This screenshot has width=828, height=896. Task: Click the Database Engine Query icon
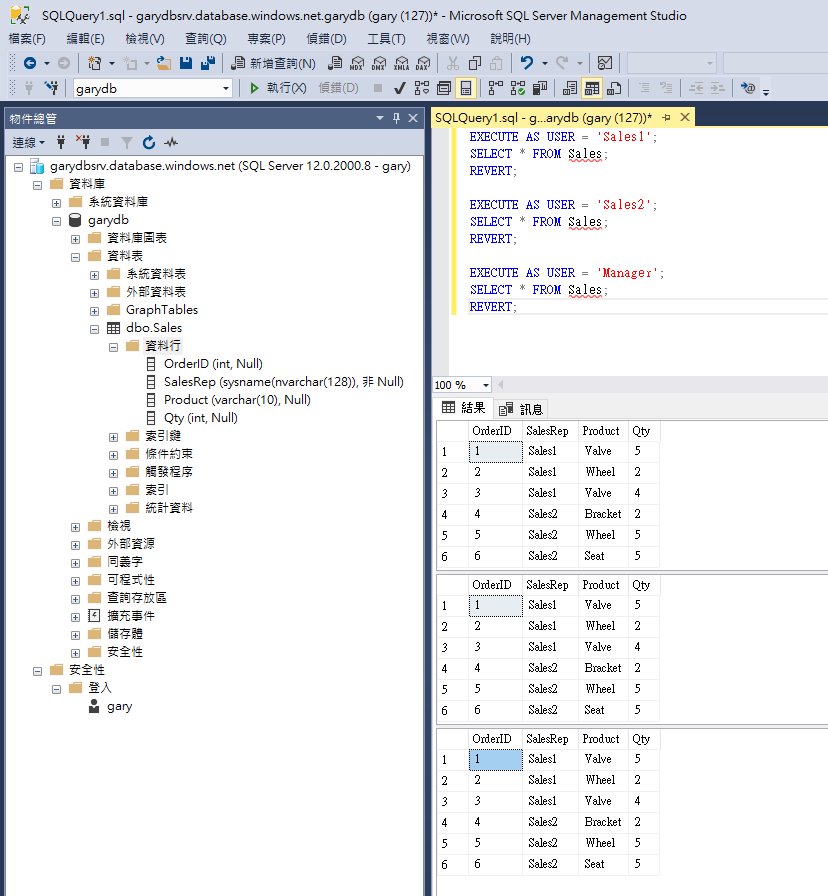tap(335, 63)
